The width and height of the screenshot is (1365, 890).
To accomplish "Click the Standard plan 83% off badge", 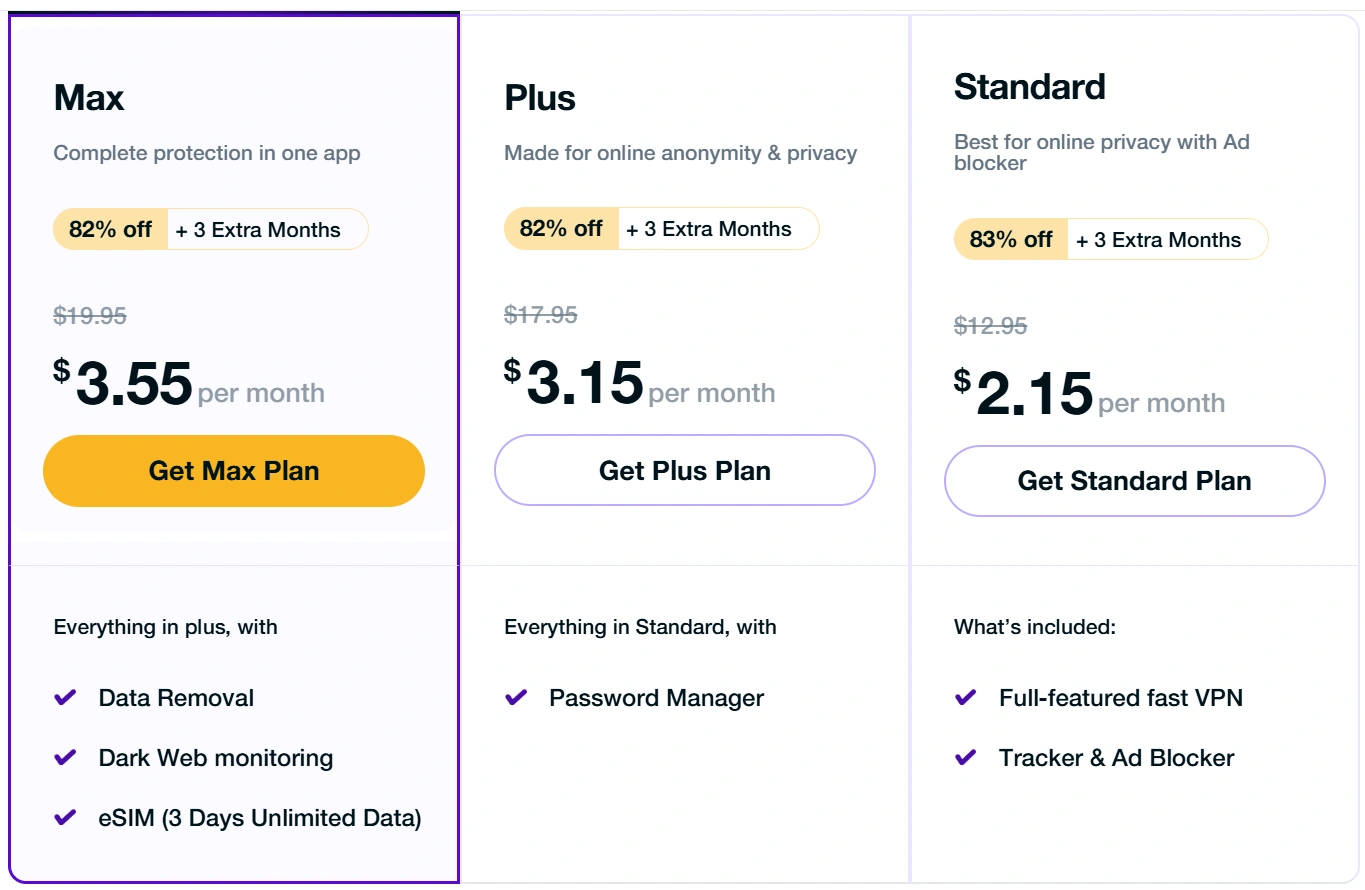I will click(1011, 240).
